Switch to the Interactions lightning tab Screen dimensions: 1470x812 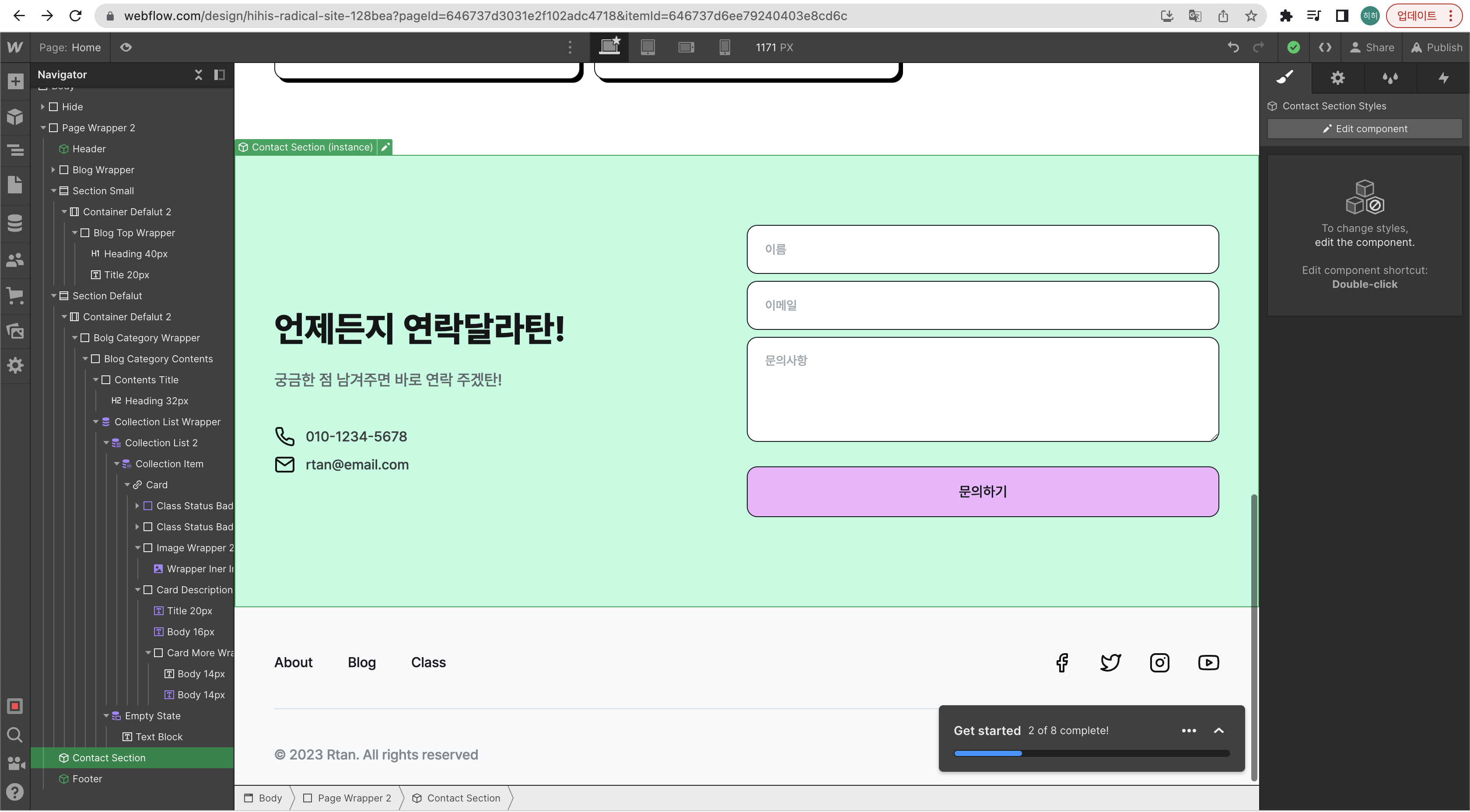coord(1443,77)
